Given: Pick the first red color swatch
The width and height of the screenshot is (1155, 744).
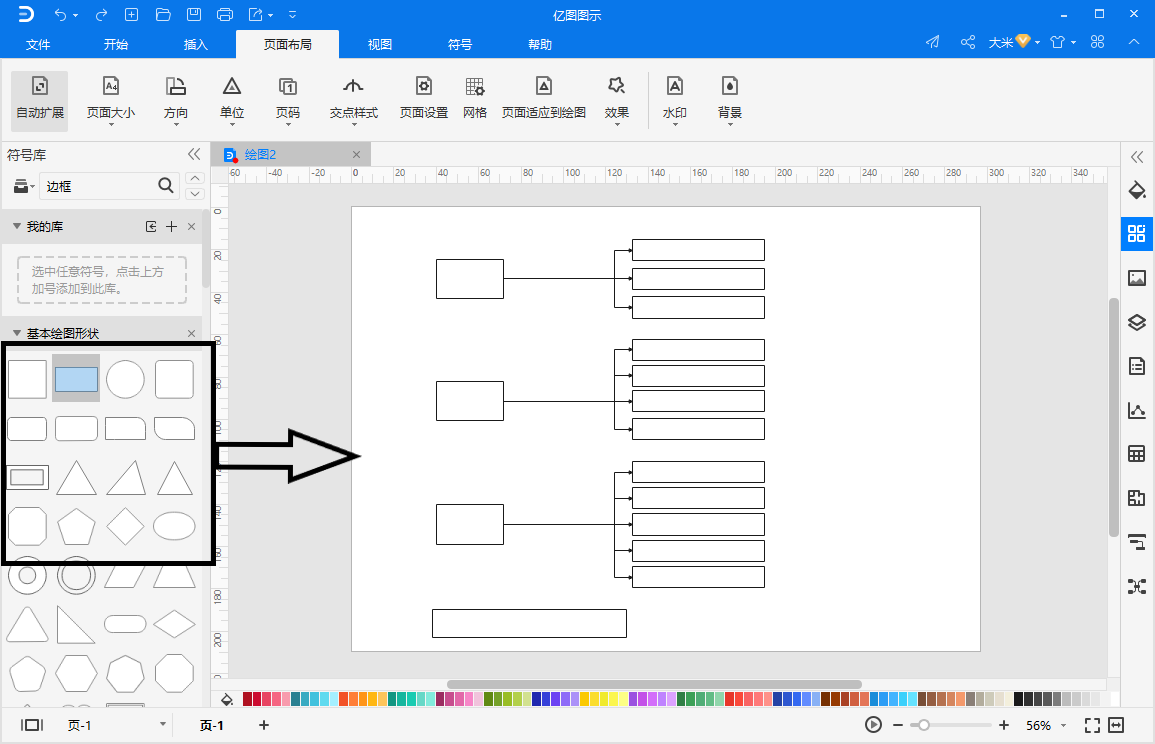Looking at the screenshot, I should pos(248,699).
